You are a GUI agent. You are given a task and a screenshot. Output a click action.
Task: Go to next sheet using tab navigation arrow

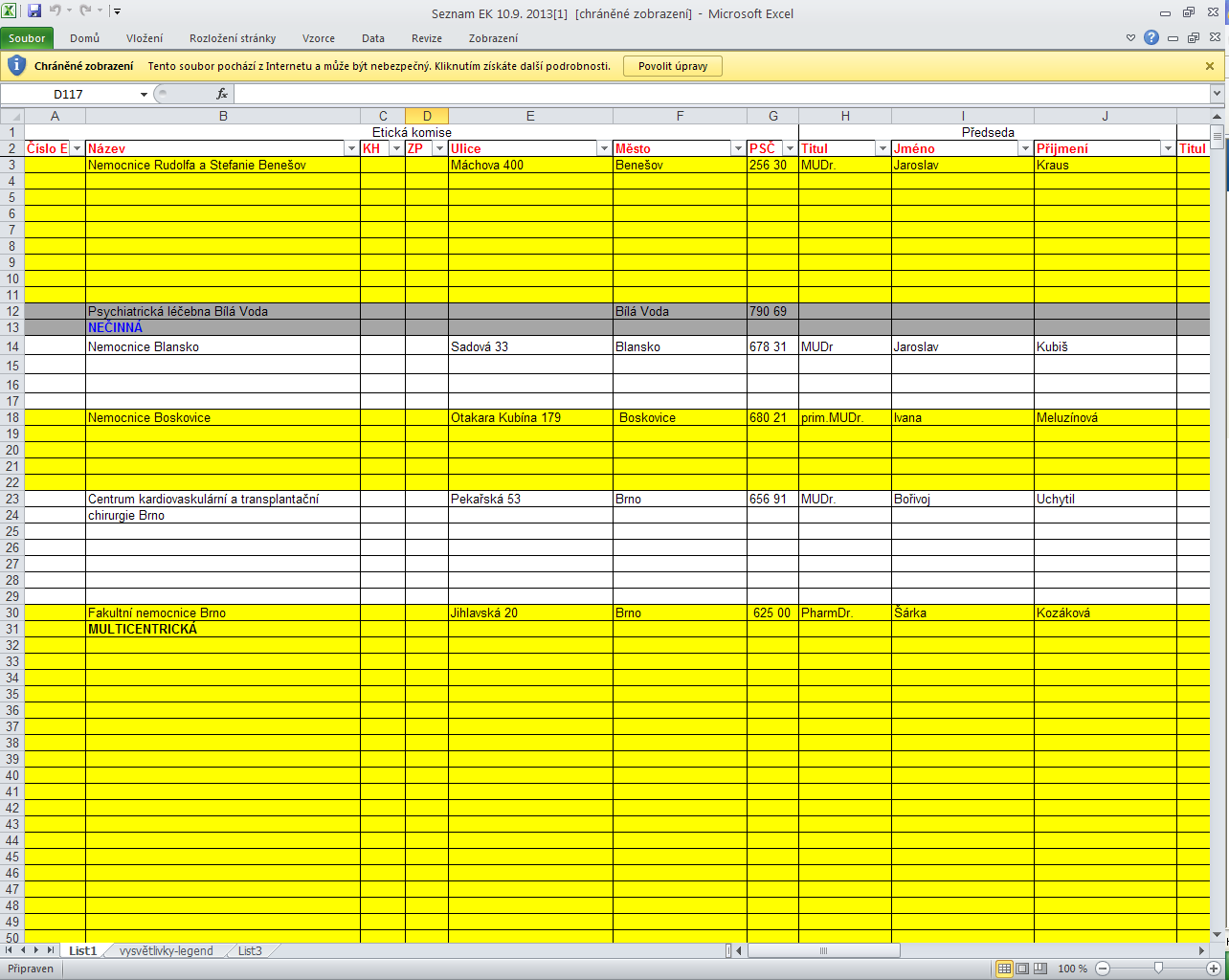(36, 950)
